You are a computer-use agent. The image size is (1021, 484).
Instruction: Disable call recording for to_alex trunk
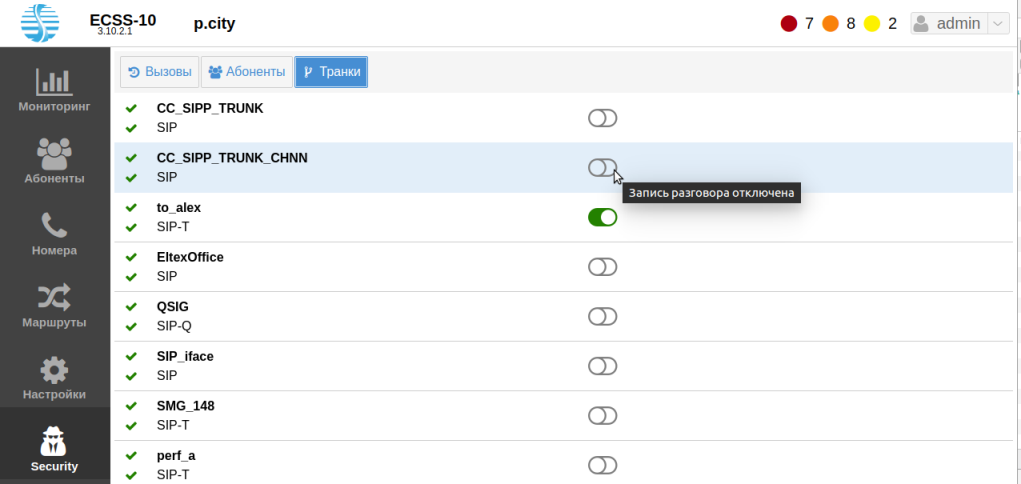click(x=602, y=217)
